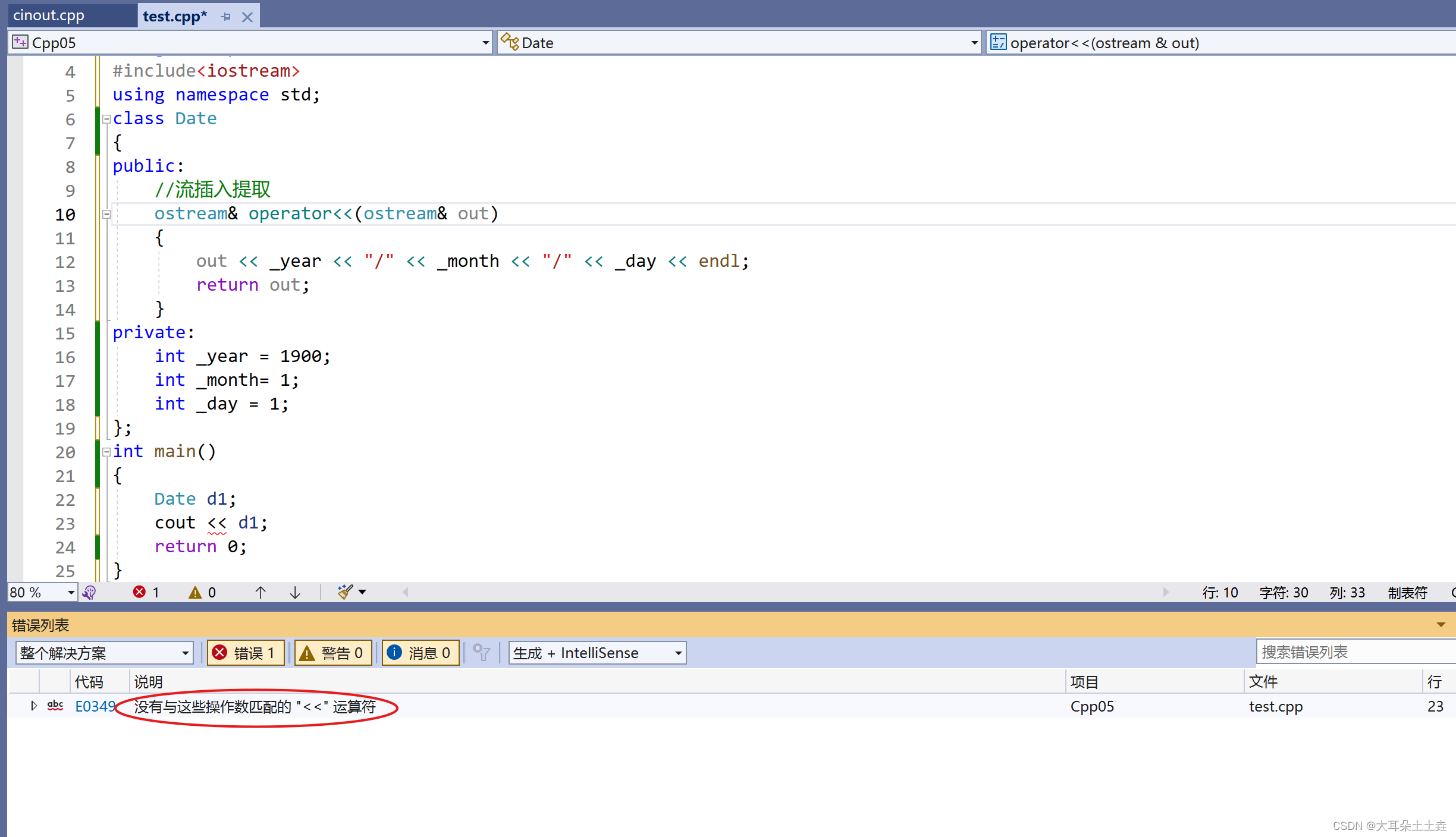Click the red error count icon
This screenshot has height=837, width=1456.
(x=140, y=592)
